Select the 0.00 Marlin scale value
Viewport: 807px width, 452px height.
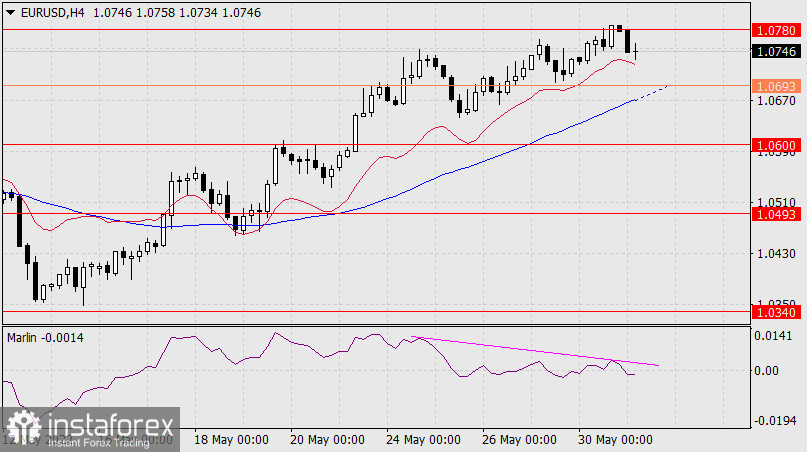[x=766, y=371]
